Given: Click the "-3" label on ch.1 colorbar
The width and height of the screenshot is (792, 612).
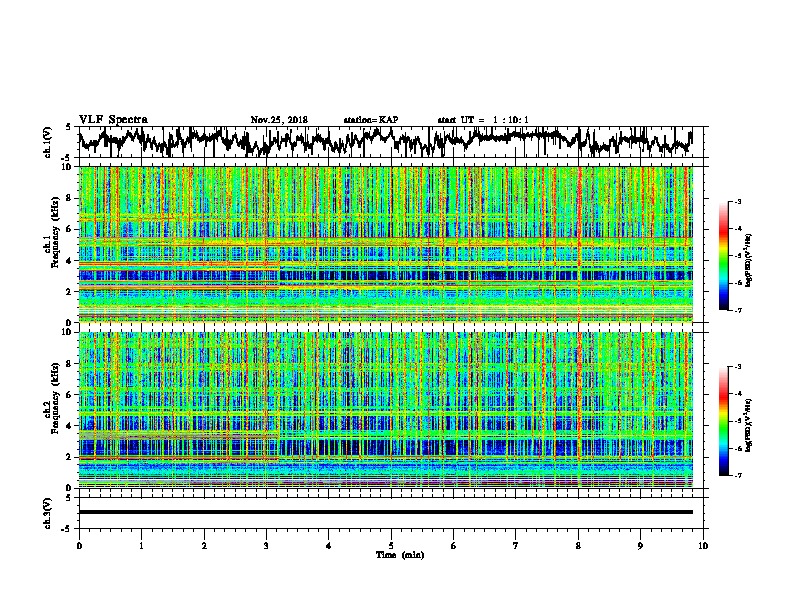Looking at the screenshot, I should click(x=737, y=201).
